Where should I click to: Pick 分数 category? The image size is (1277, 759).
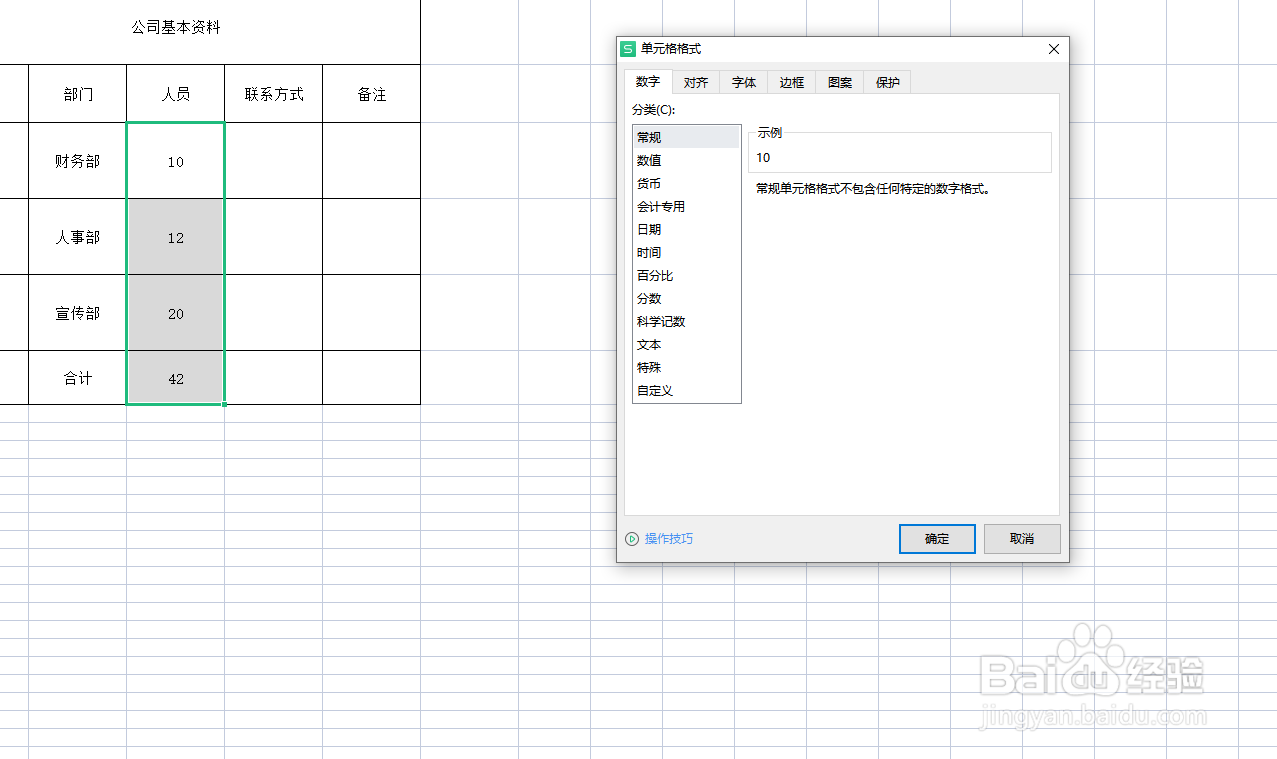point(686,298)
